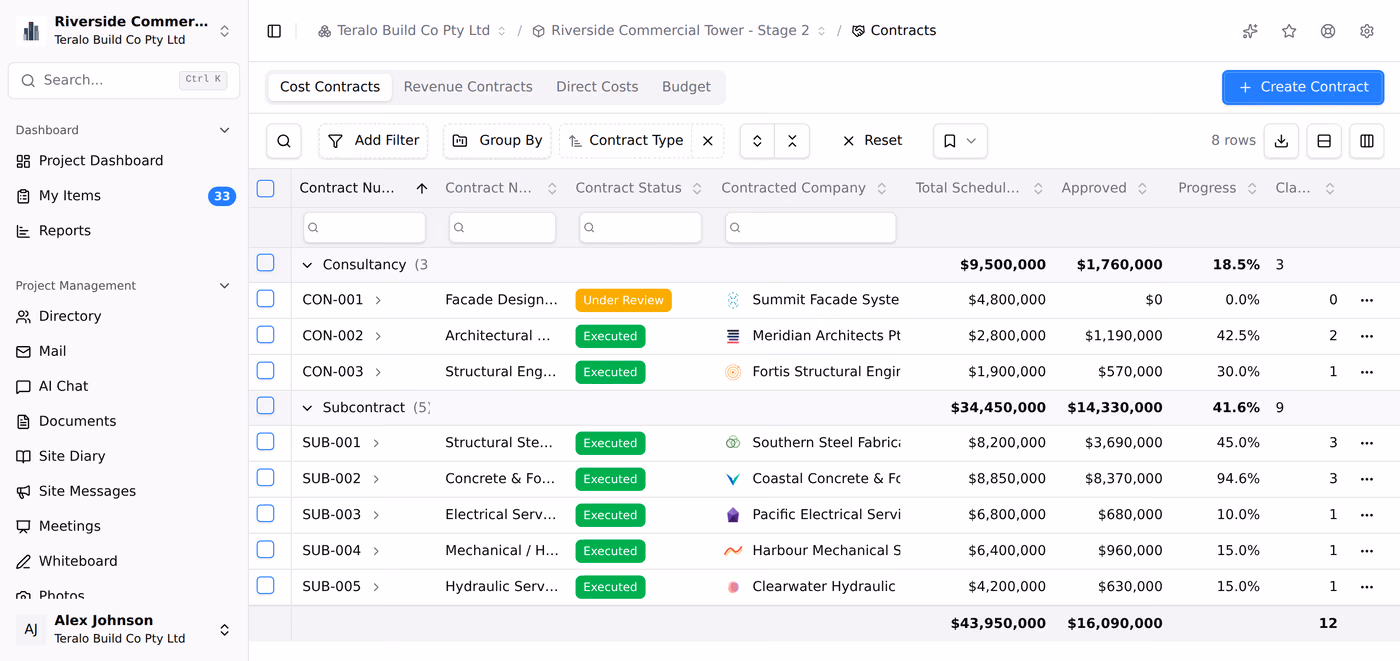Viewport: 1400px width, 661px height.
Task: Collapse all groups arrows icon
Action: click(792, 141)
